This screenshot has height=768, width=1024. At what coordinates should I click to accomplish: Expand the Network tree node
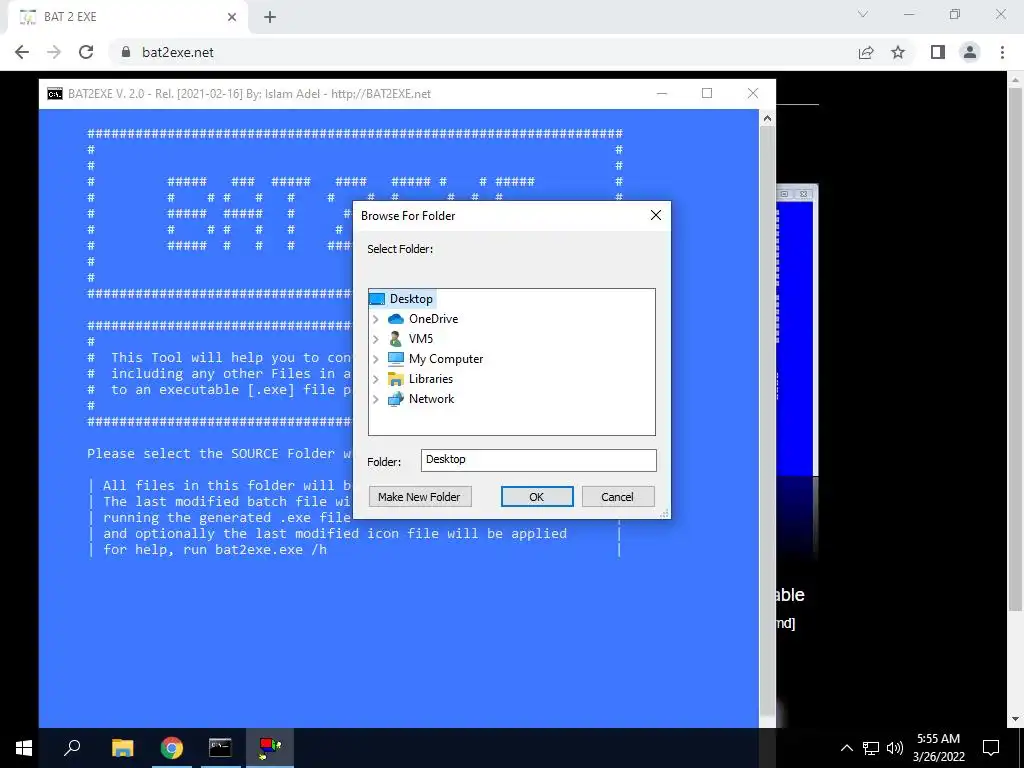(x=376, y=399)
